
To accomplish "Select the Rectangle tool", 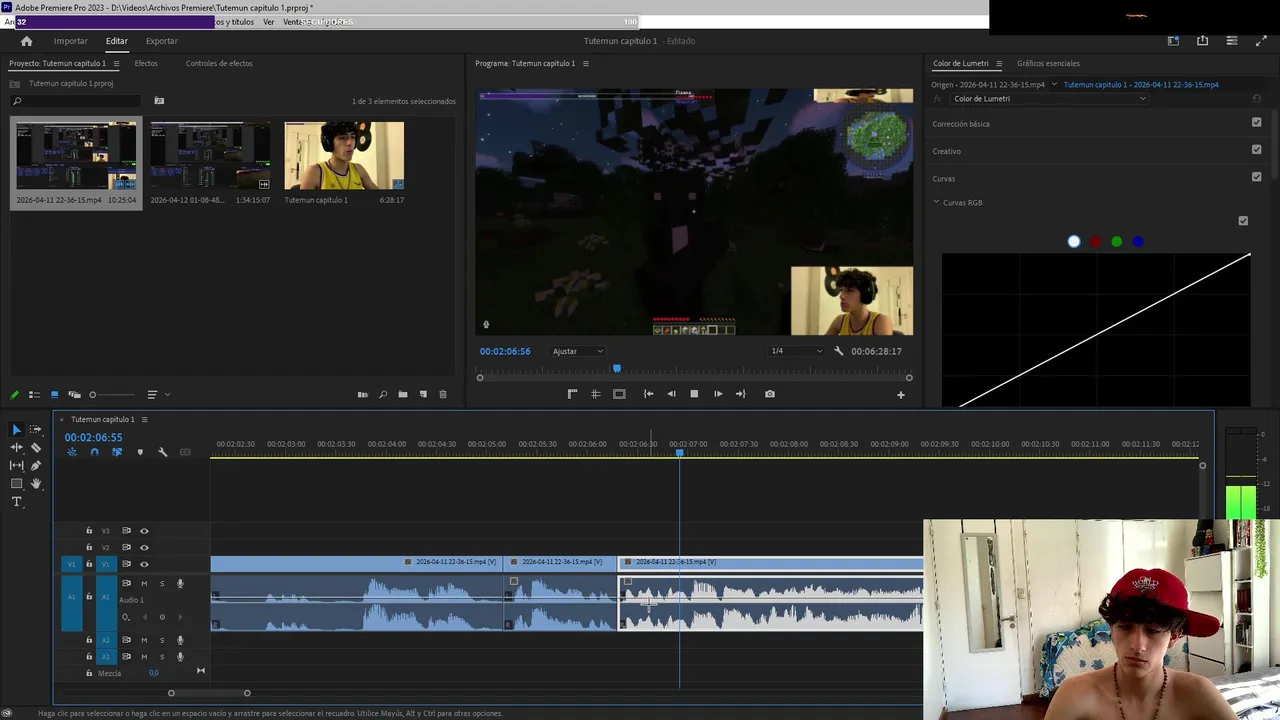I will pos(16,483).
